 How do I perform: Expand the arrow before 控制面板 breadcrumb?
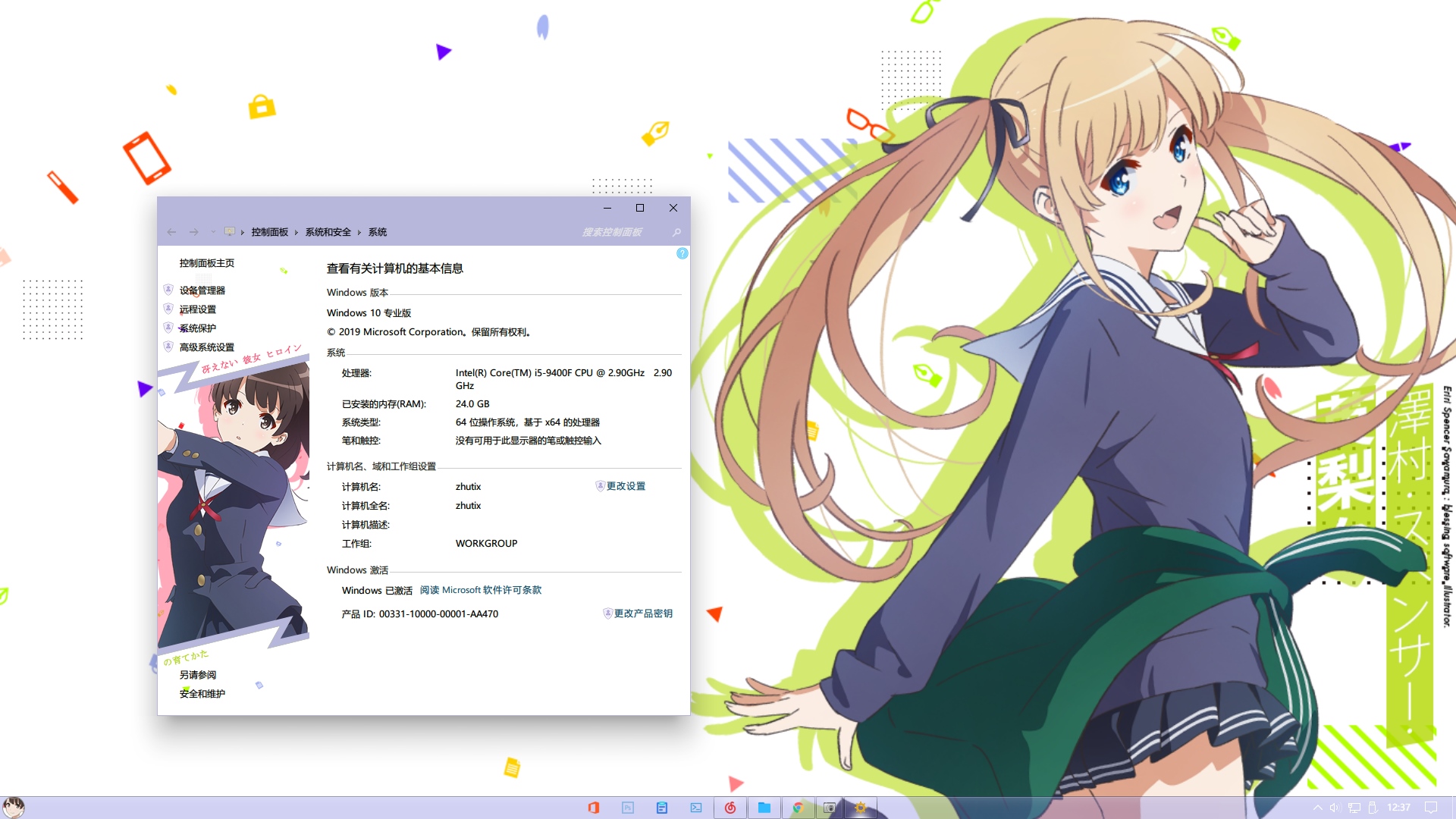click(x=243, y=232)
